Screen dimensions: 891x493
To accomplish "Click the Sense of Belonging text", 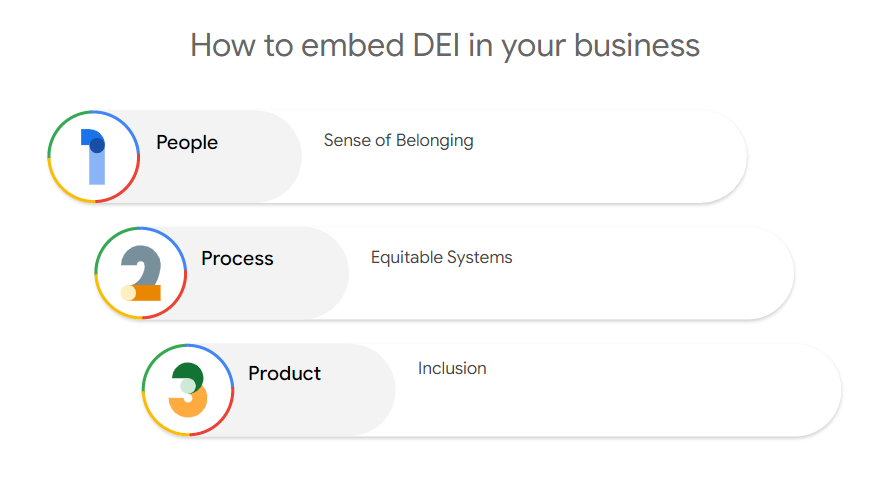I will [398, 141].
